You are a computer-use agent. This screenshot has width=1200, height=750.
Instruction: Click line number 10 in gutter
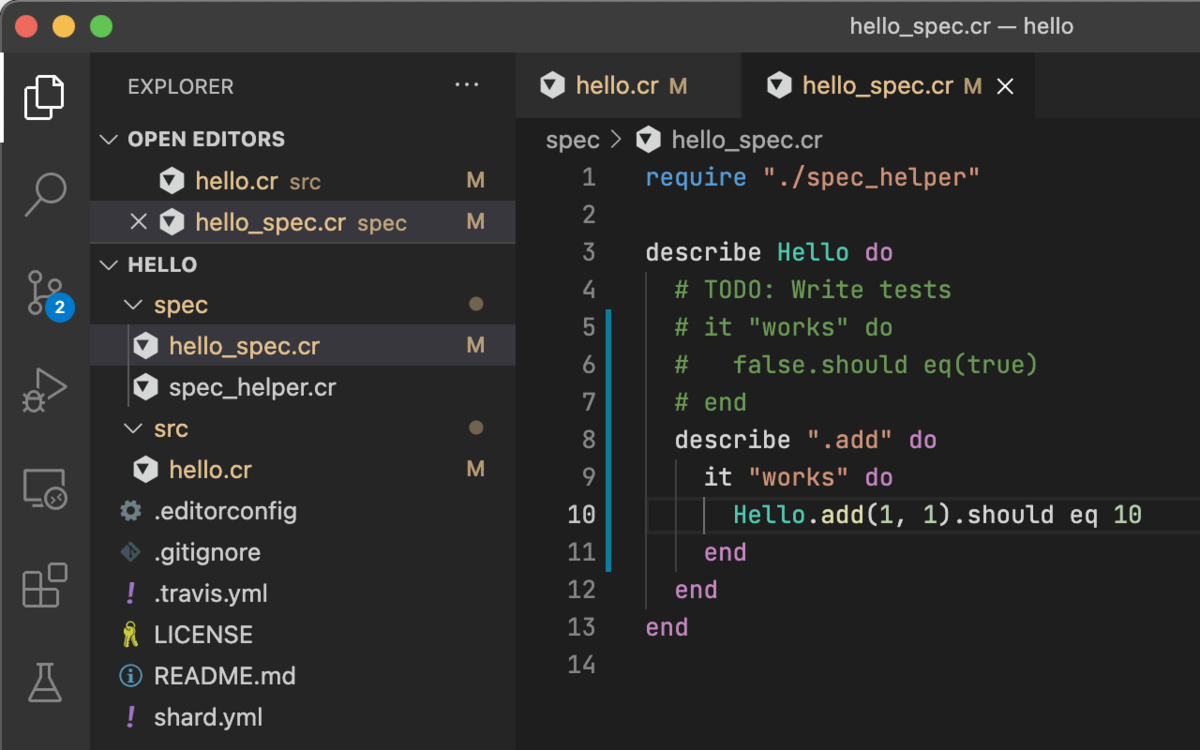click(x=581, y=515)
